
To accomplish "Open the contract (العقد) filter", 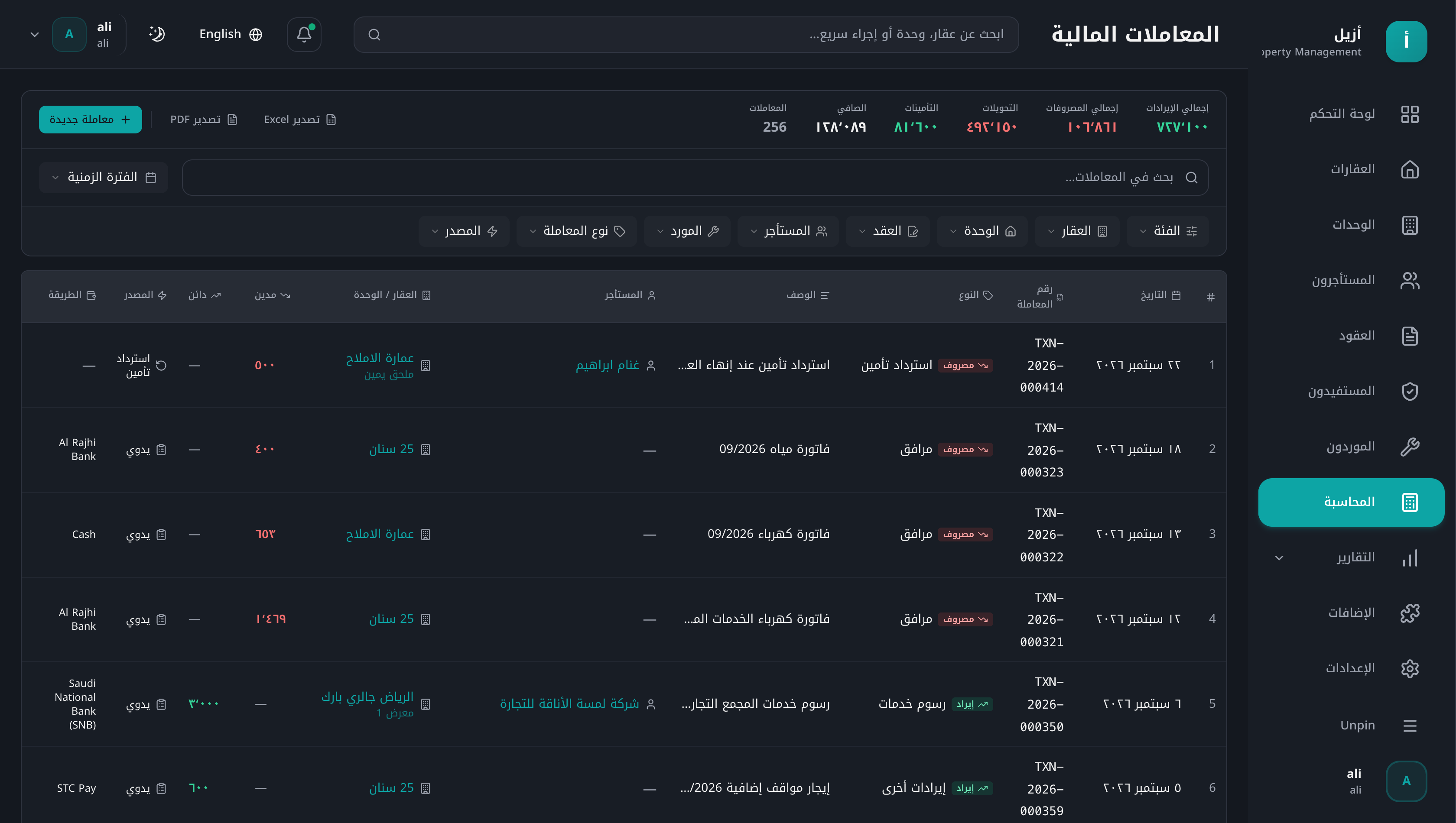I will pyautogui.click(x=888, y=230).
